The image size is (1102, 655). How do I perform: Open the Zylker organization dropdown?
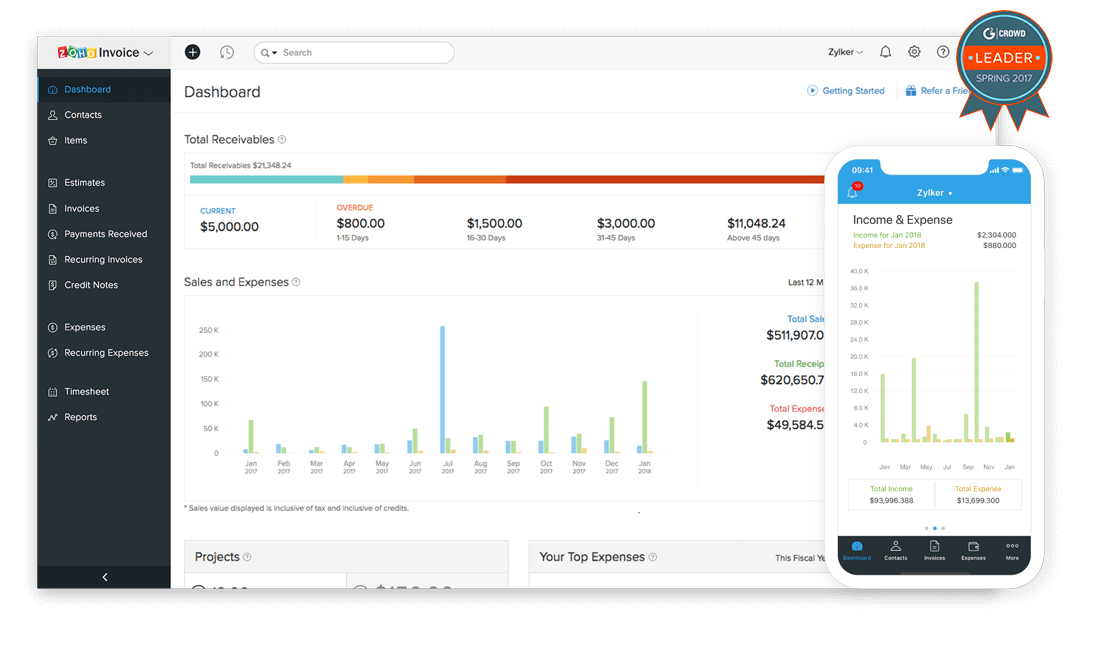point(846,52)
